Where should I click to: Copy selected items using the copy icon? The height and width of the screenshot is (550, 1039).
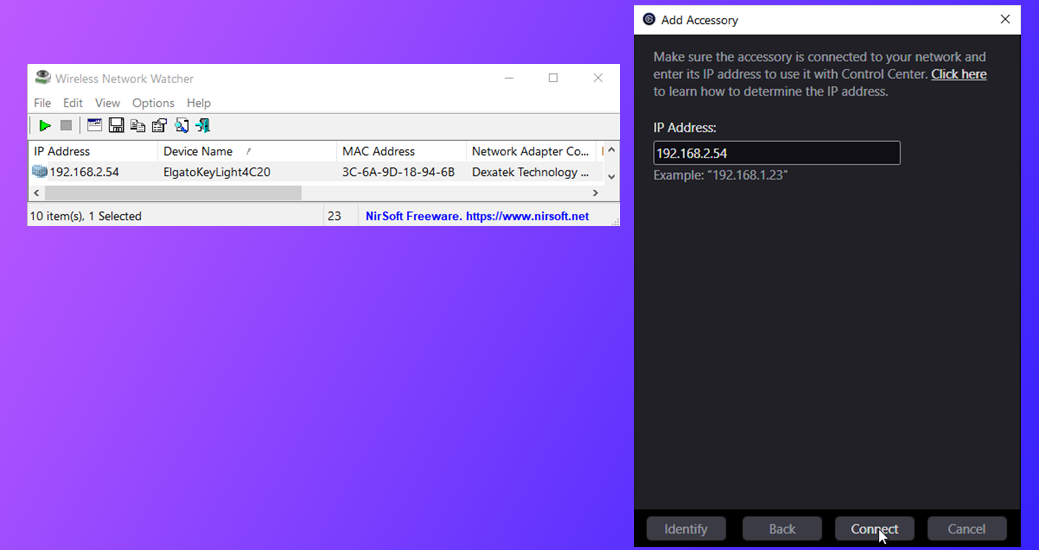[x=138, y=125]
